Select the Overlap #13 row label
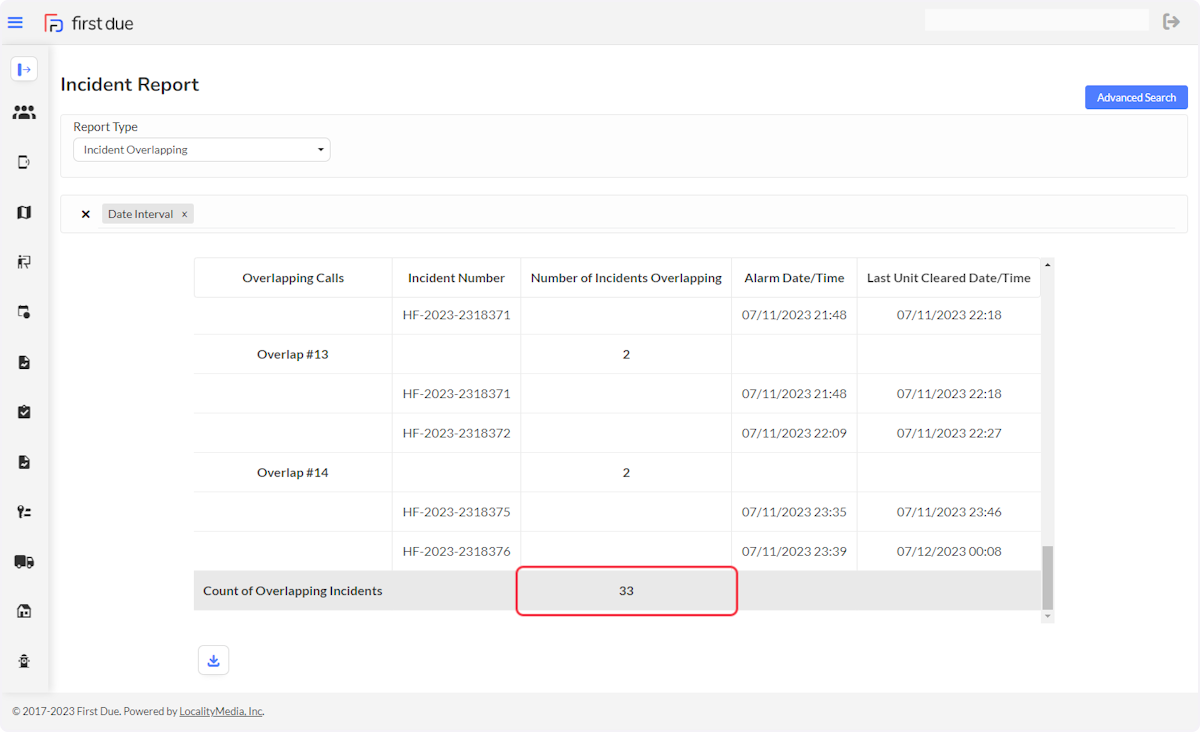The width and height of the screenshot is (1200, 732). (292, 354)
